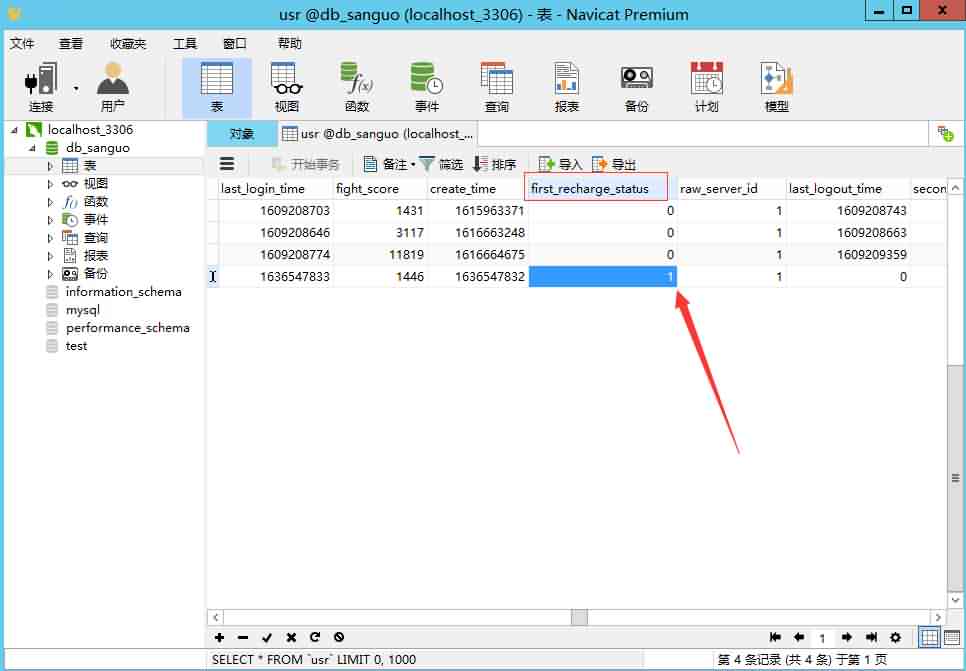Image resolution: width=966 pixels, height=671 pixels.
Task: Switch to the 对象 tab
Action: (x=242, y=134)
